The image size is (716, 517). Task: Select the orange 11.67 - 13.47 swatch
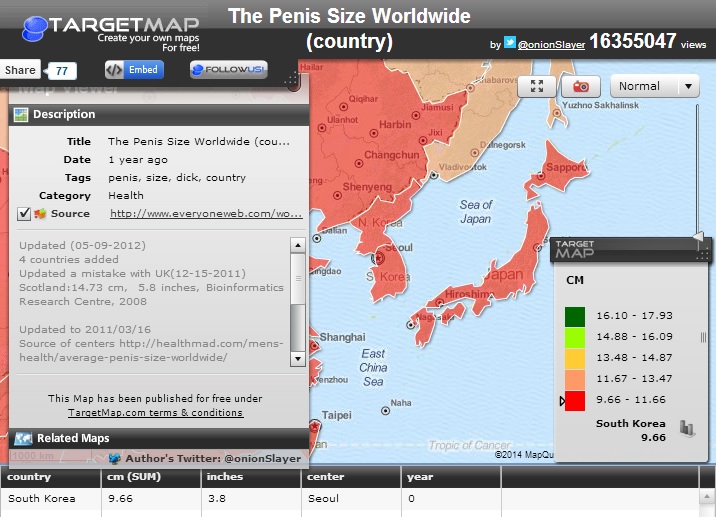pyautogui.click(x=574, y=380)
